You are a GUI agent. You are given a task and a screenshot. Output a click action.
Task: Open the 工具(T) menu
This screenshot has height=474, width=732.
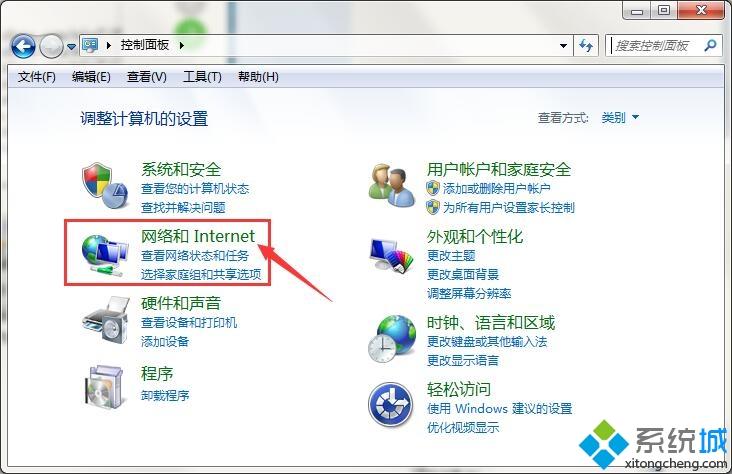[202, 77]
